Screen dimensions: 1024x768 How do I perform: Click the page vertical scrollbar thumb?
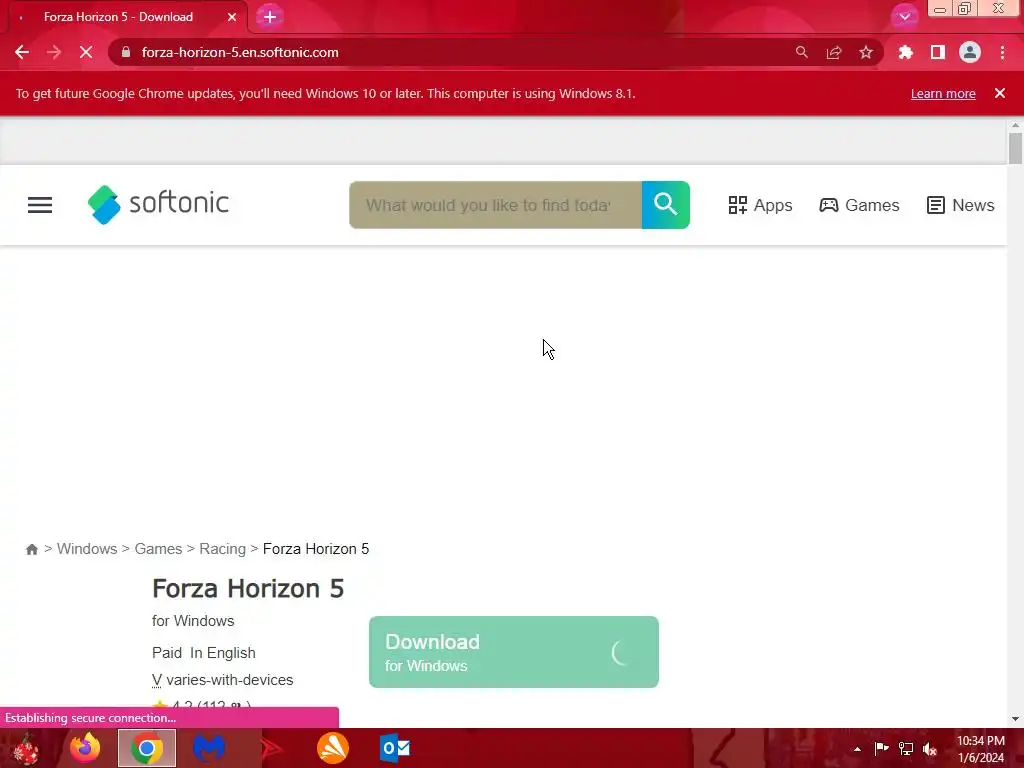(x=1015, y=148)
